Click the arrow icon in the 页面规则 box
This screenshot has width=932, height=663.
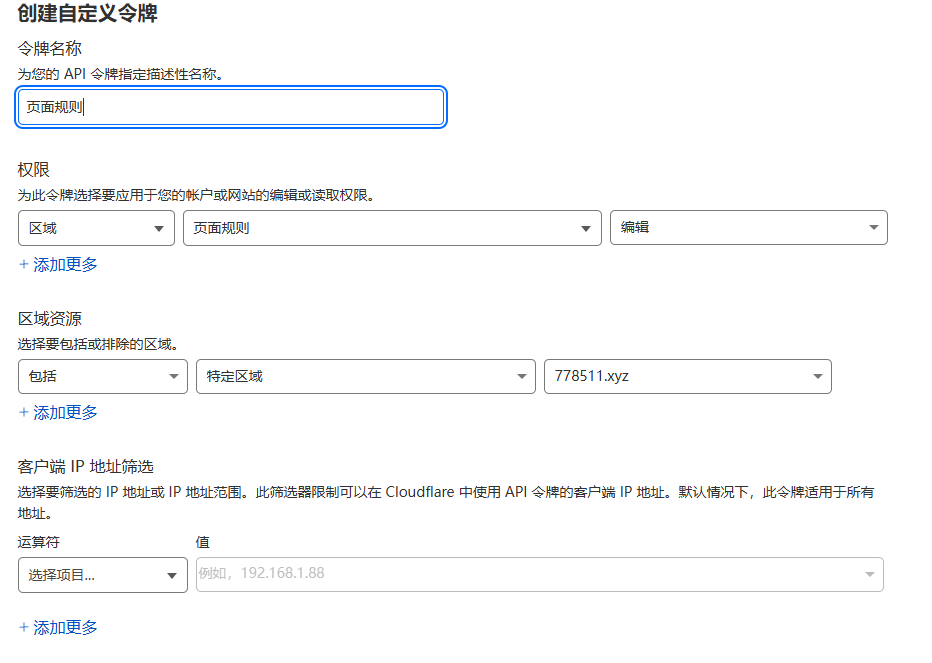click(586, 229)
